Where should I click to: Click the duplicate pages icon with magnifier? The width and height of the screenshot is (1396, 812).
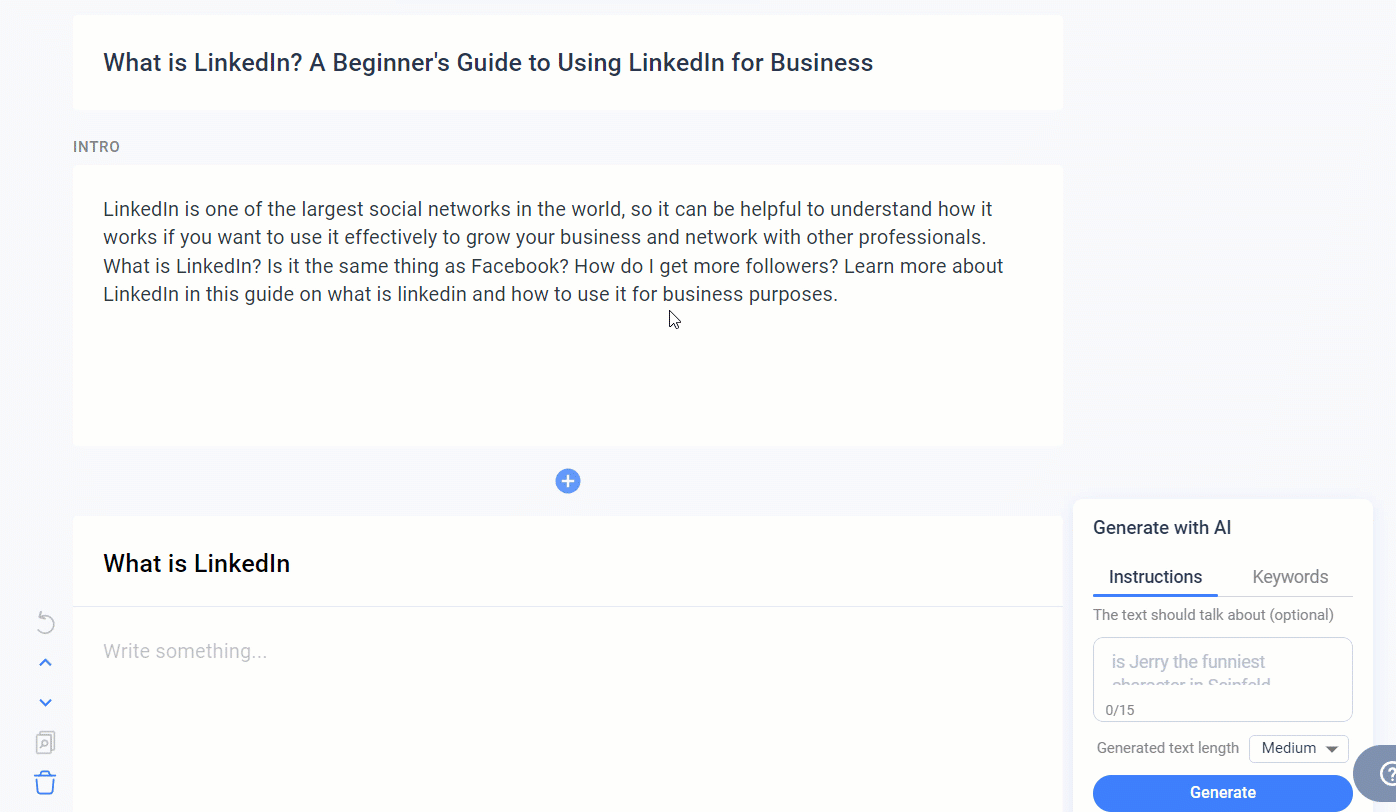click(45, 742)
